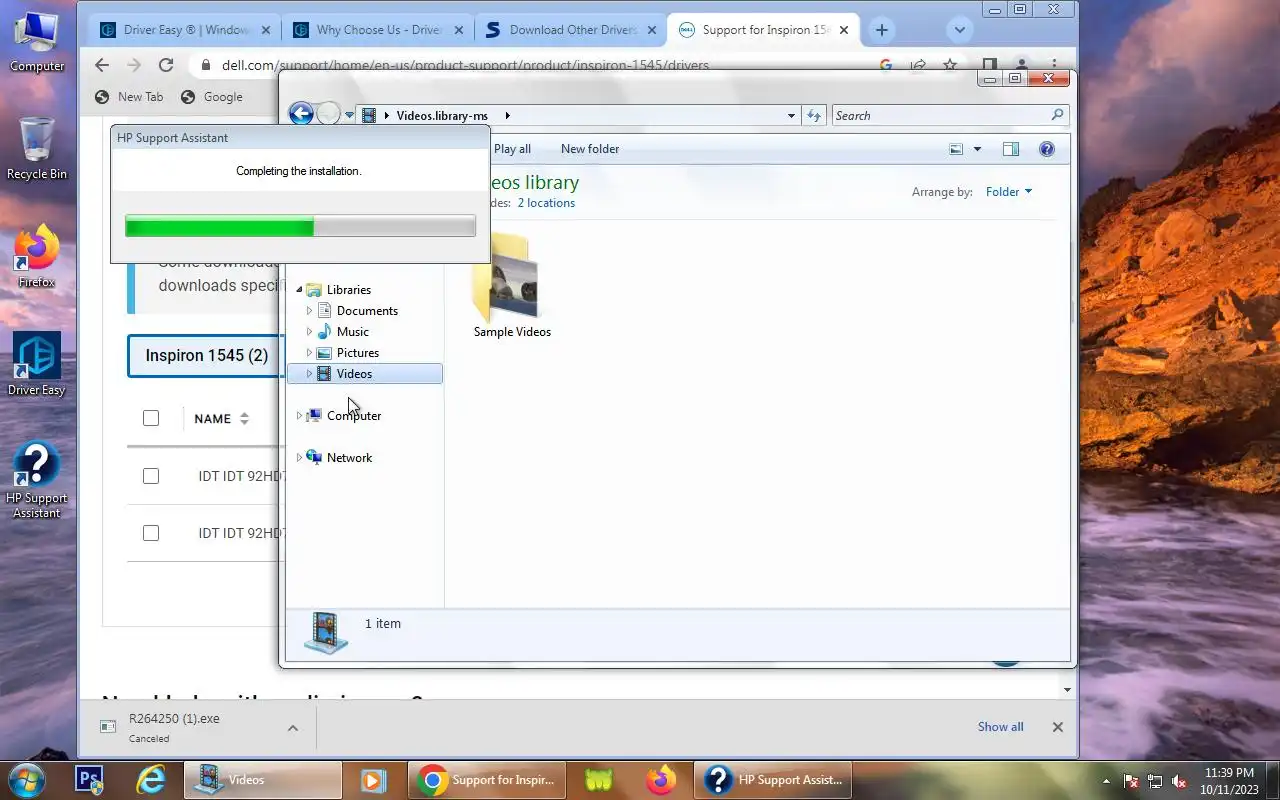Tick the select-all checkbox beside NAME
The width and height of the screenshot is (1280, 800).
click(x=151, y=418)
